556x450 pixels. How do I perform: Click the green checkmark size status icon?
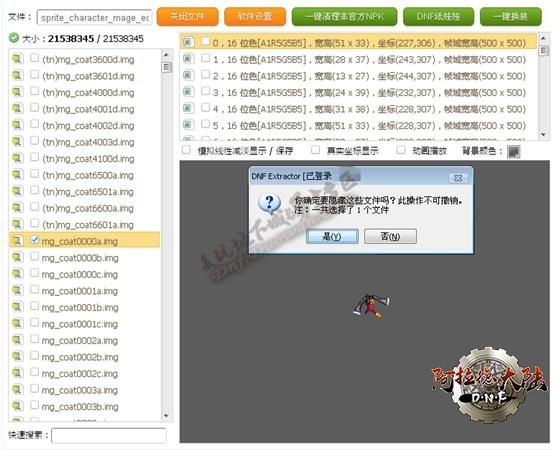(x=13, y=38)
